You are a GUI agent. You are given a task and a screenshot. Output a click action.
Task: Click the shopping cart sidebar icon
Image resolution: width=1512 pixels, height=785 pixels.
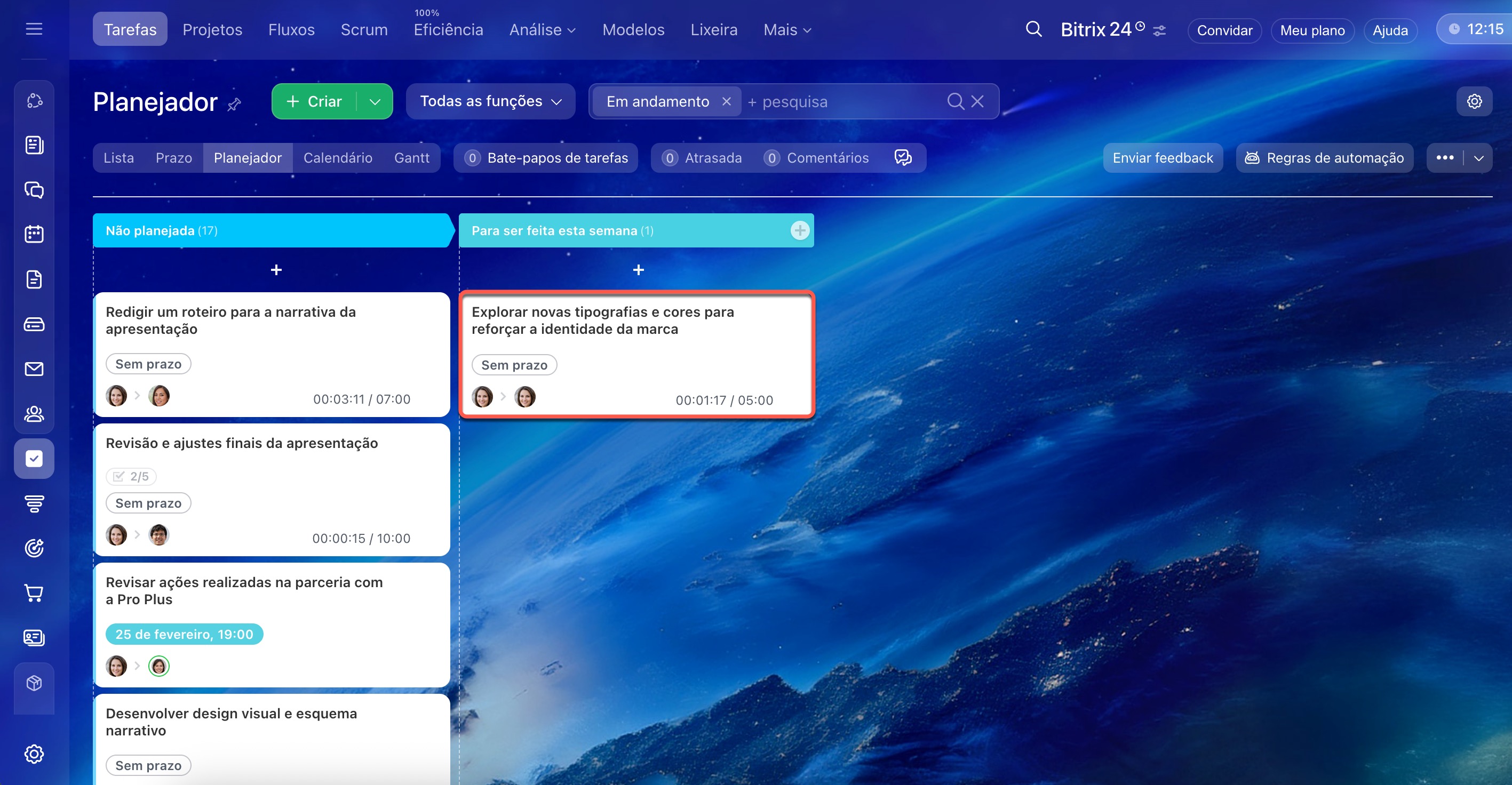coord(34,592)
